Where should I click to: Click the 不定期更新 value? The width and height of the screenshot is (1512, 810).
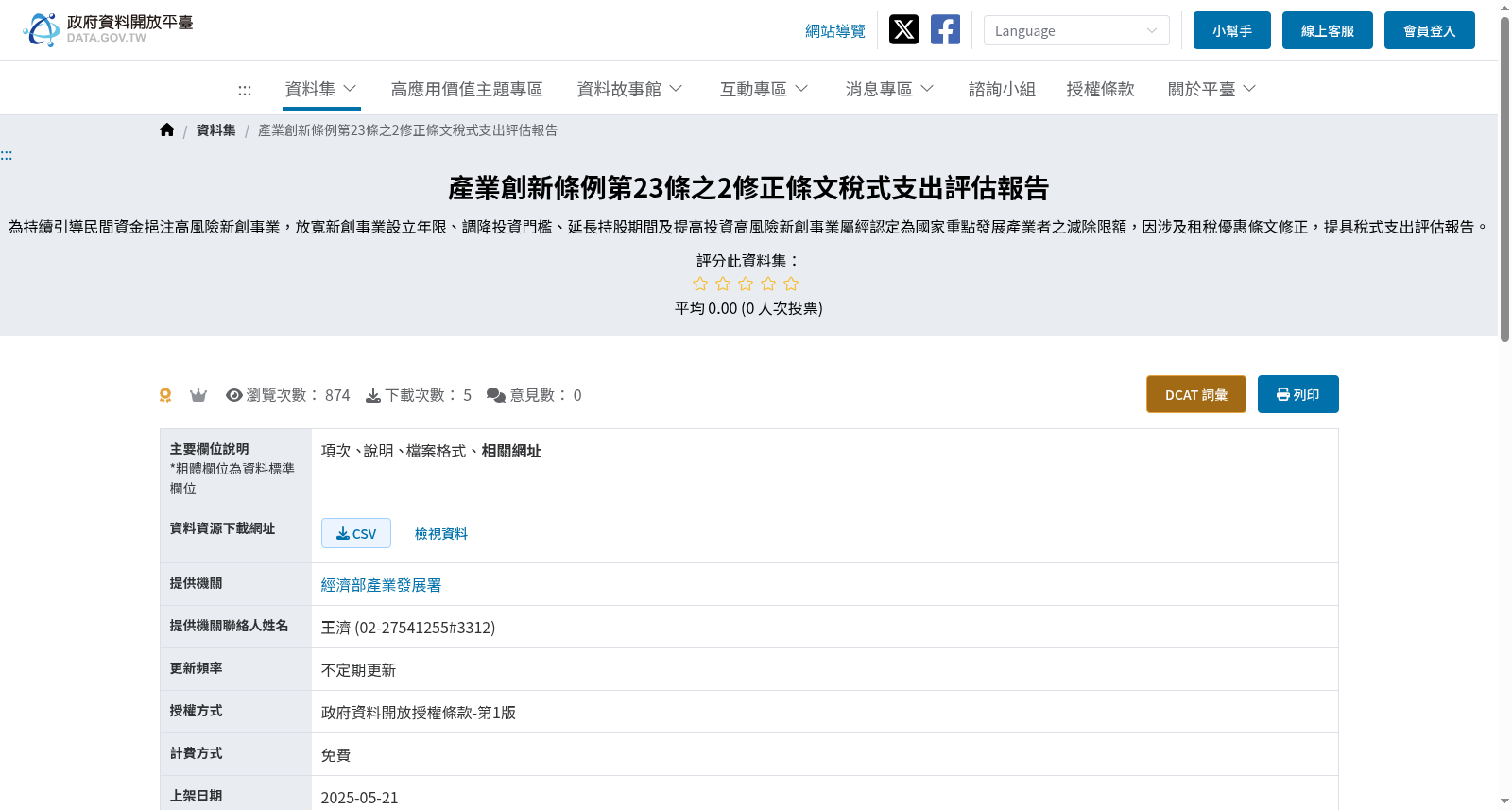pos(358,670)
